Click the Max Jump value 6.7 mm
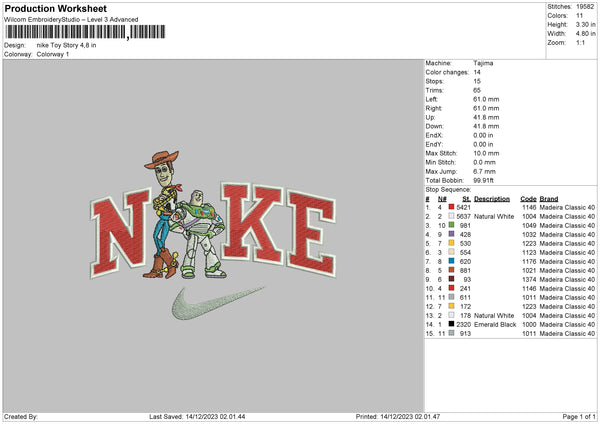 tap(484, 171)
